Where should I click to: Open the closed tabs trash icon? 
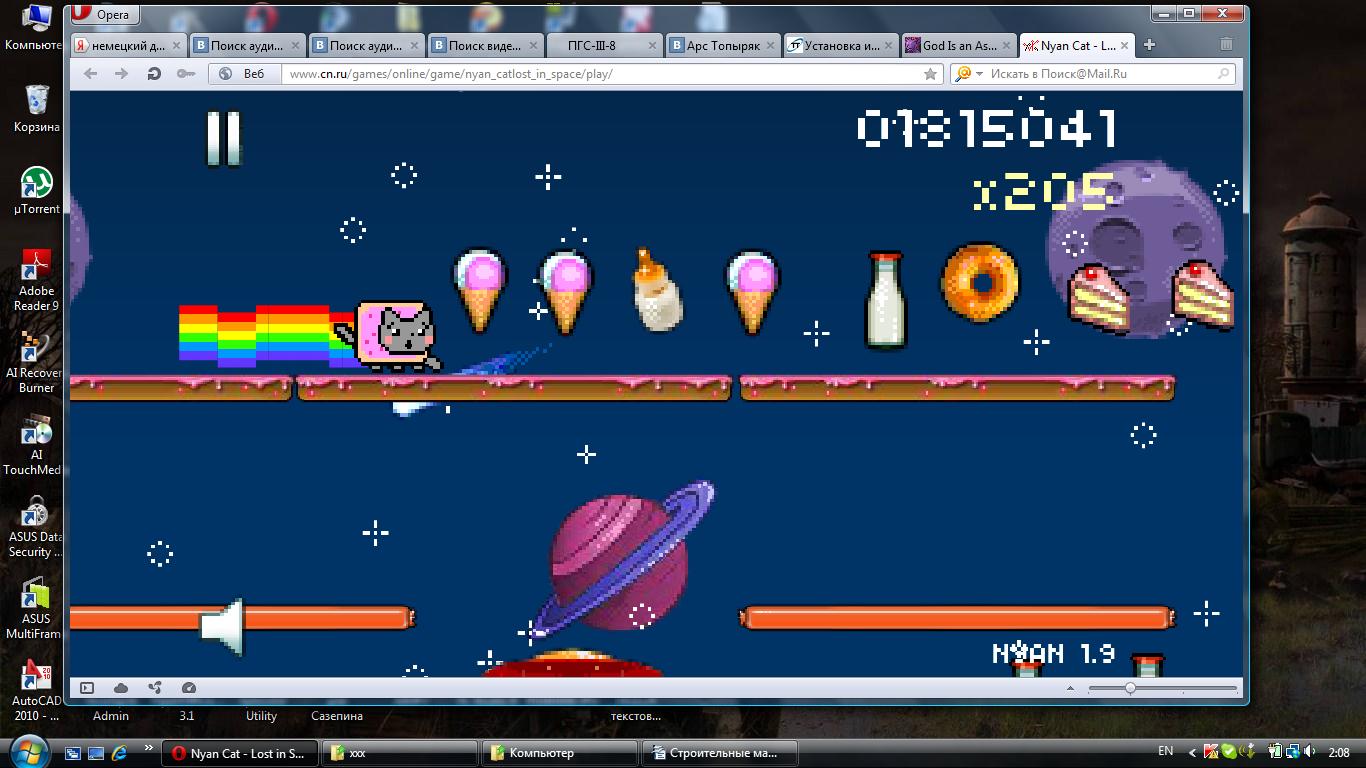1226,45
